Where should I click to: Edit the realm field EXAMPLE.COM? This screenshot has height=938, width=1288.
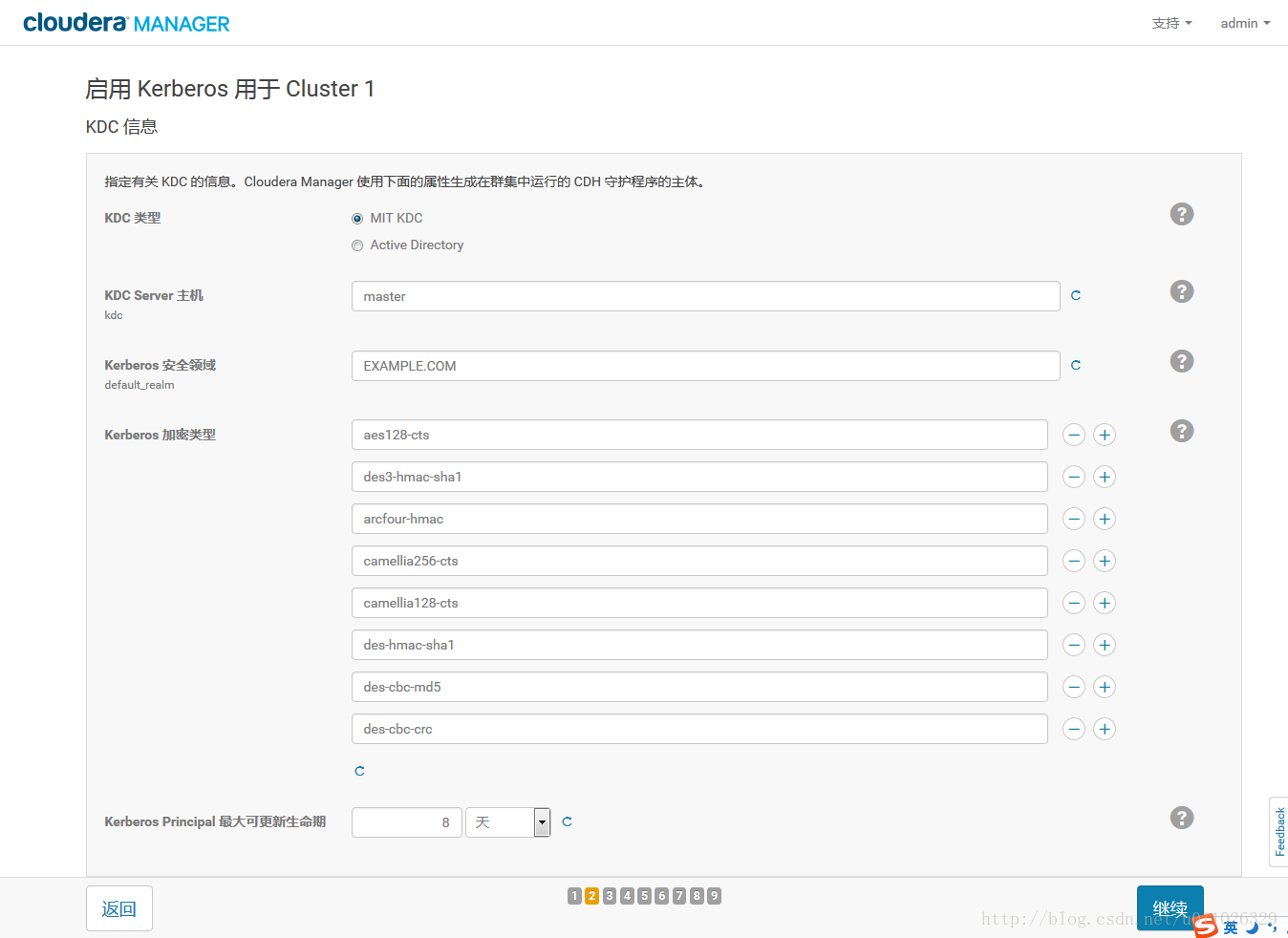706,366
